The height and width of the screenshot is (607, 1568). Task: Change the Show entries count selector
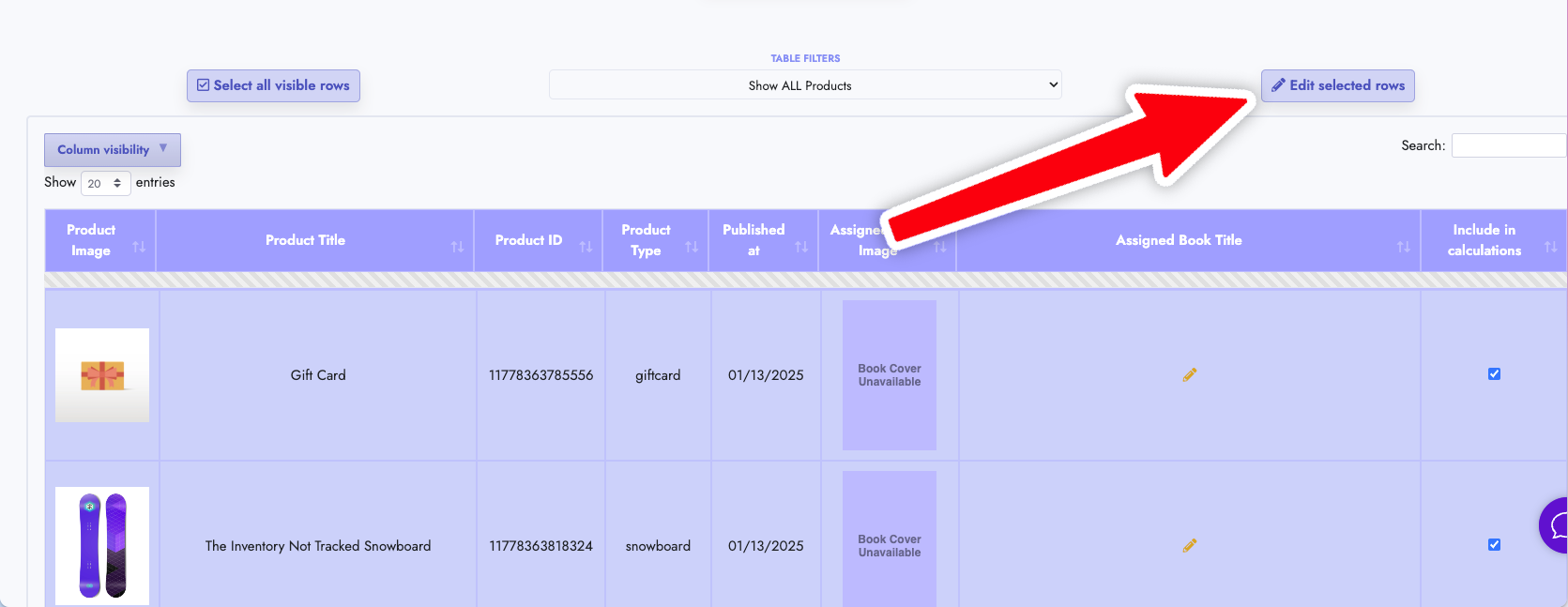point(105,183)
